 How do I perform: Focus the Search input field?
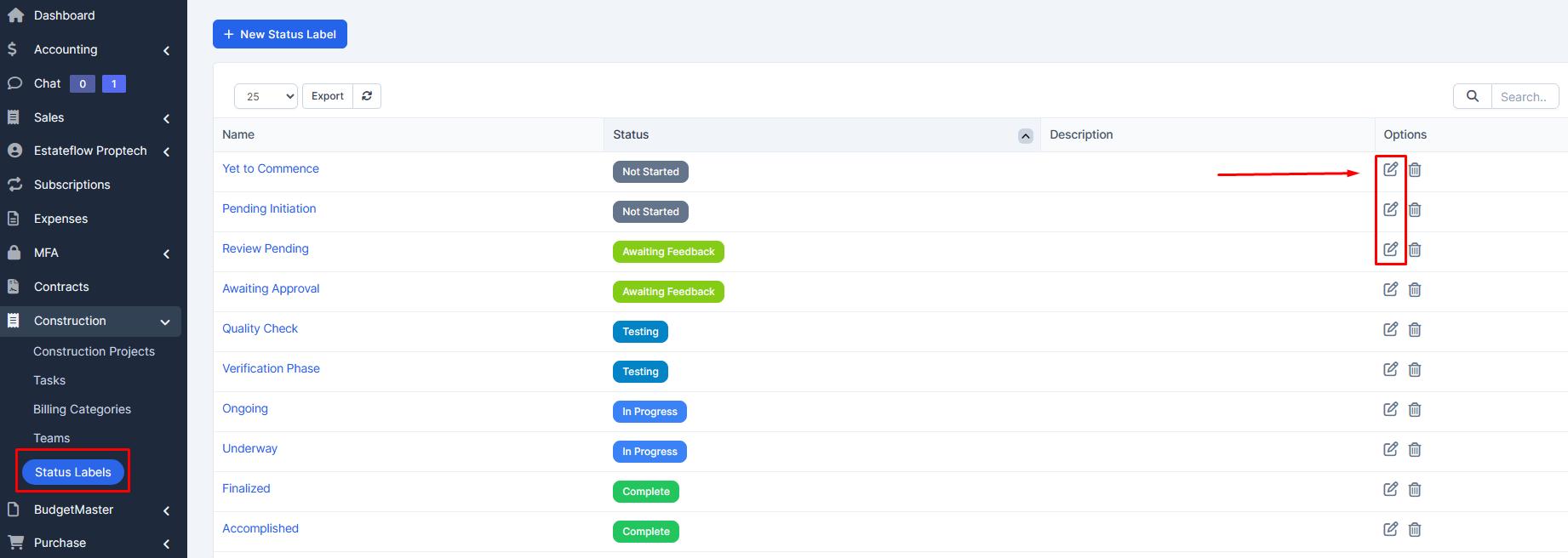click(x=1524, y=97)
